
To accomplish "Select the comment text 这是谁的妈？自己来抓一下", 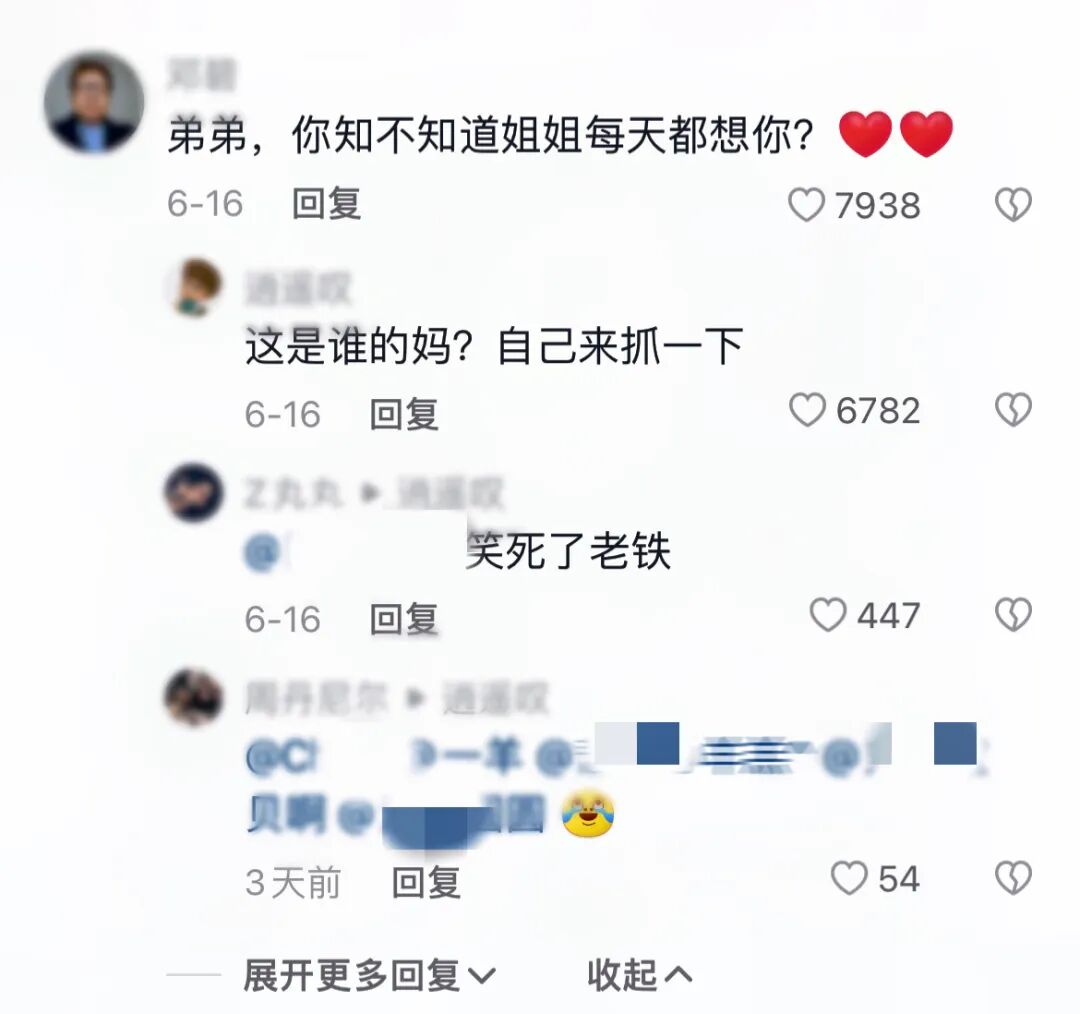I will coord(495,346).
